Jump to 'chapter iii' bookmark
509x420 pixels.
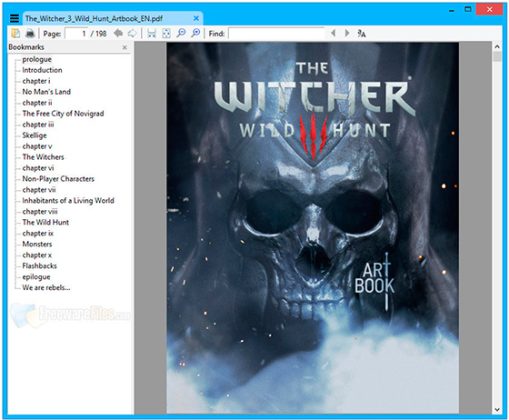(38, 124)
